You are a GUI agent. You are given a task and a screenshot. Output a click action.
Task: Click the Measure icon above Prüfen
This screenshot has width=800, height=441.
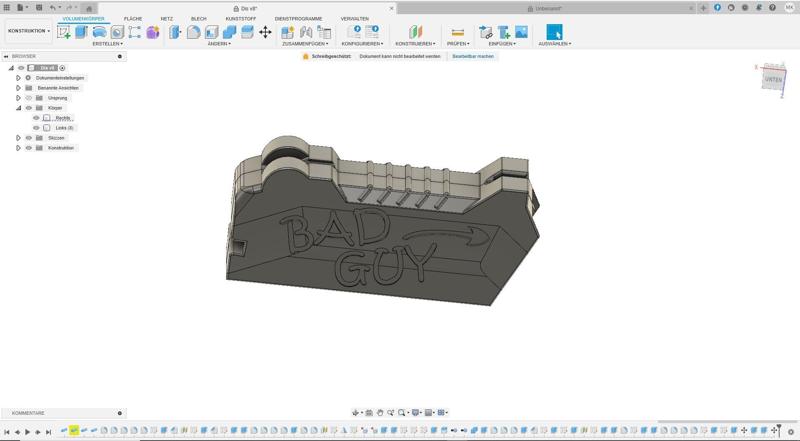[457, 32]
